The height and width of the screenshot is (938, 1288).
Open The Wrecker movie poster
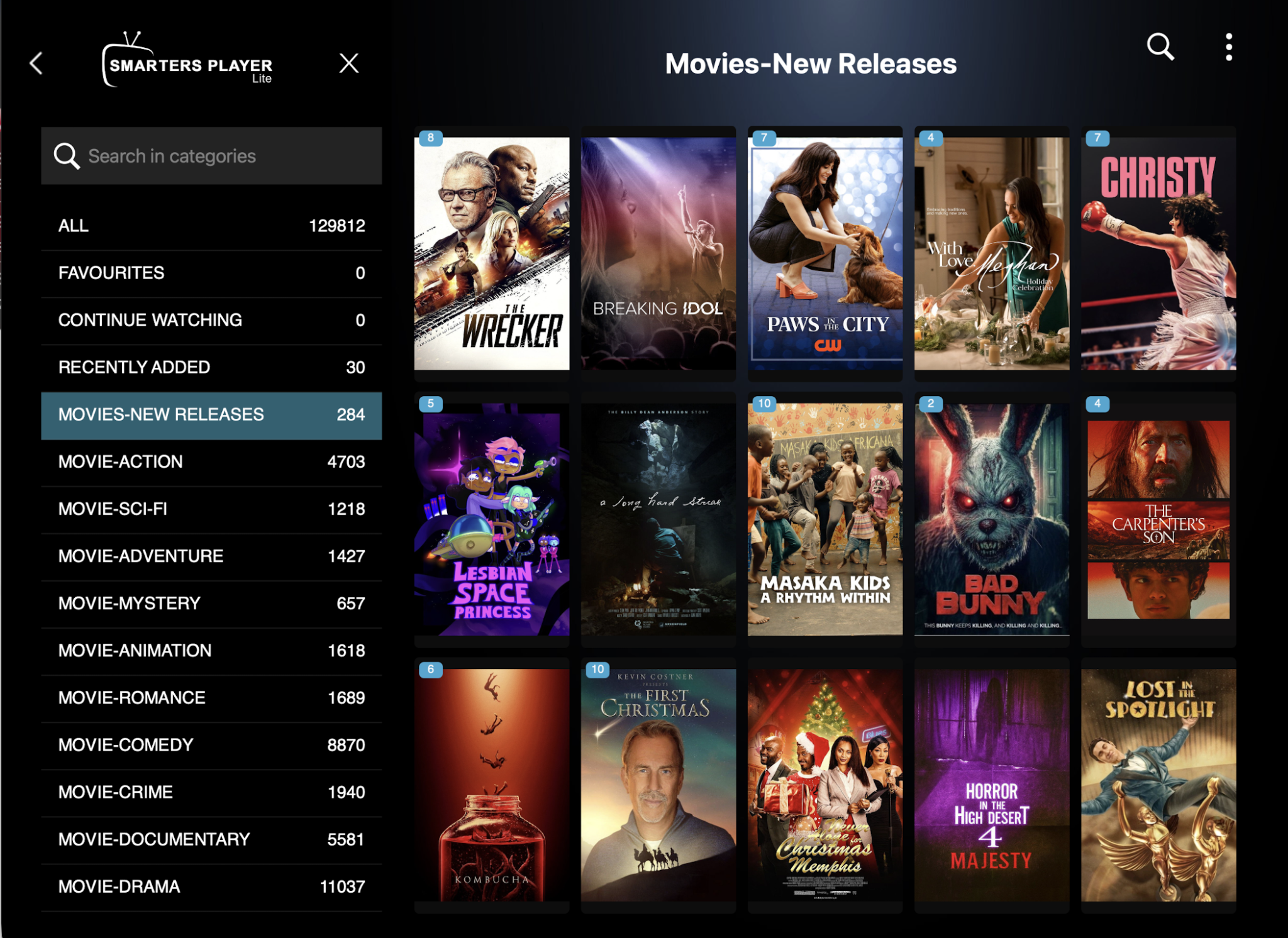click(492, 250)
